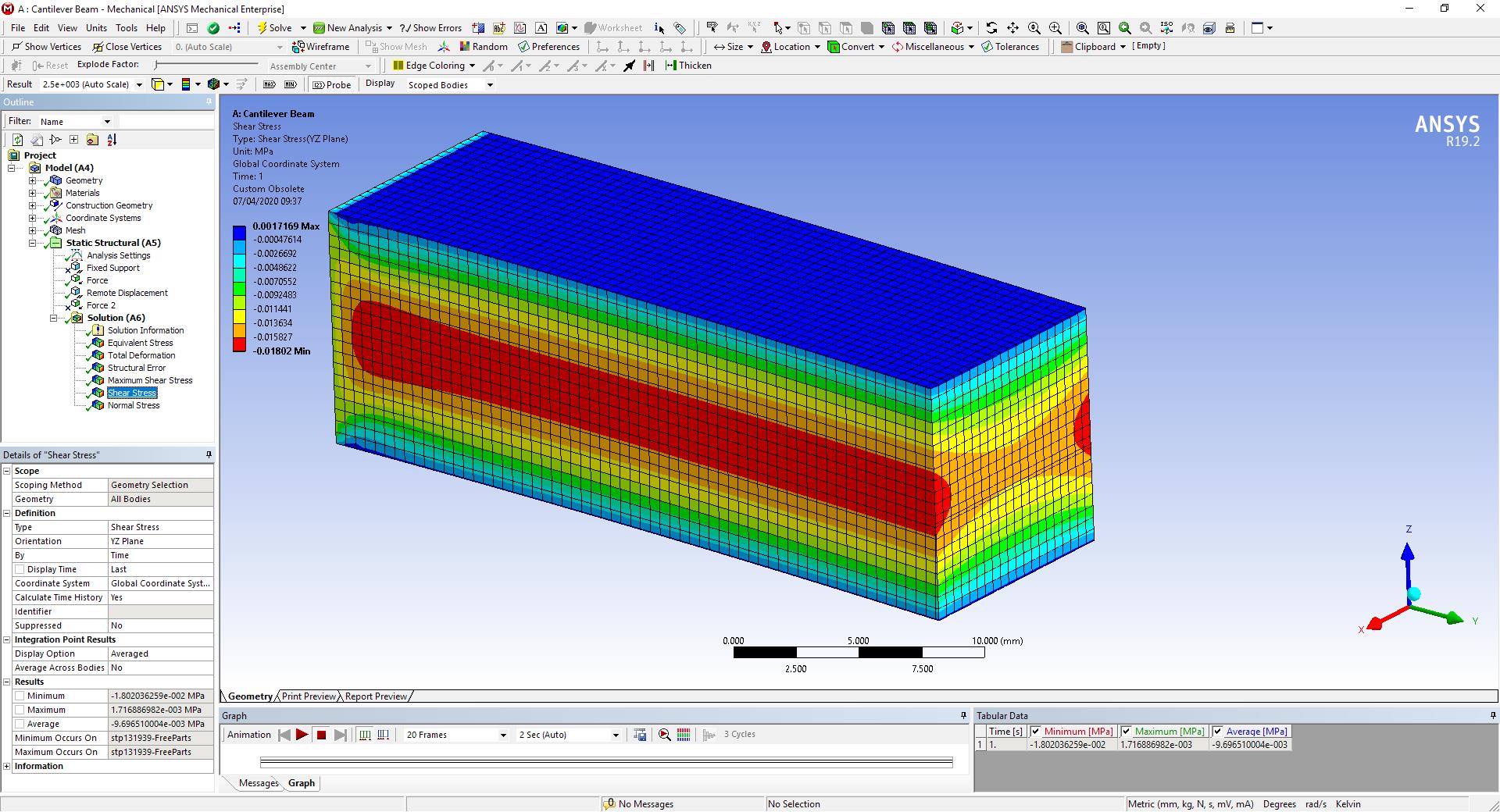Click the Solve lightning icon

(x=262, y=28)
